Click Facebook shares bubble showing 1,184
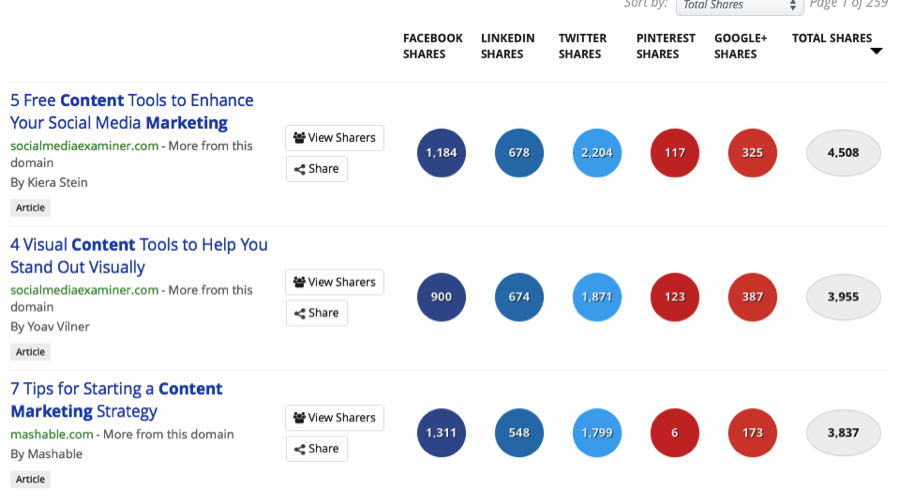The width and height of the screenshot is (900, 492). point(441,153)
